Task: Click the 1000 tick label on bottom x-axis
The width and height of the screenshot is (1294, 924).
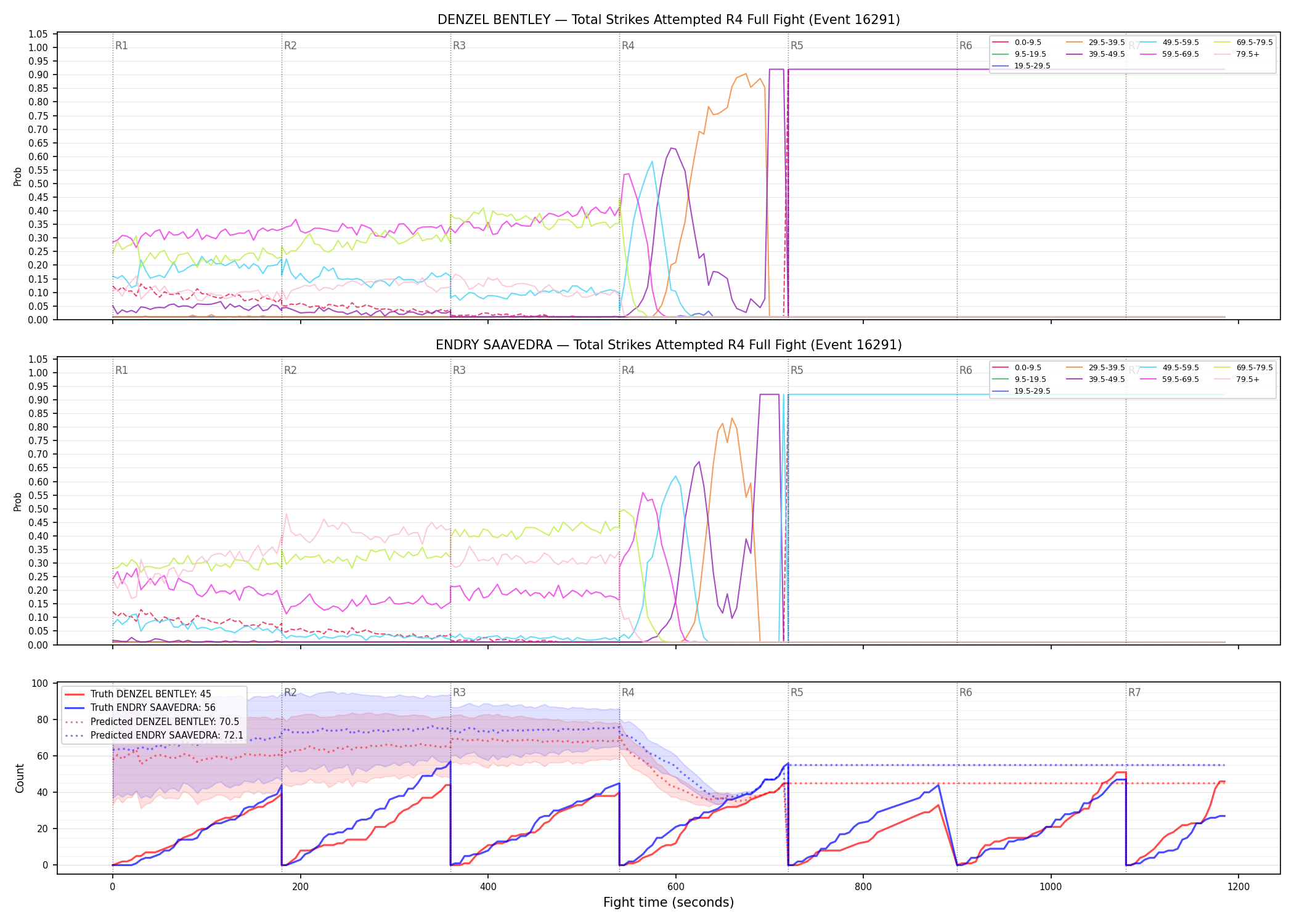Action: [1051, 886]
